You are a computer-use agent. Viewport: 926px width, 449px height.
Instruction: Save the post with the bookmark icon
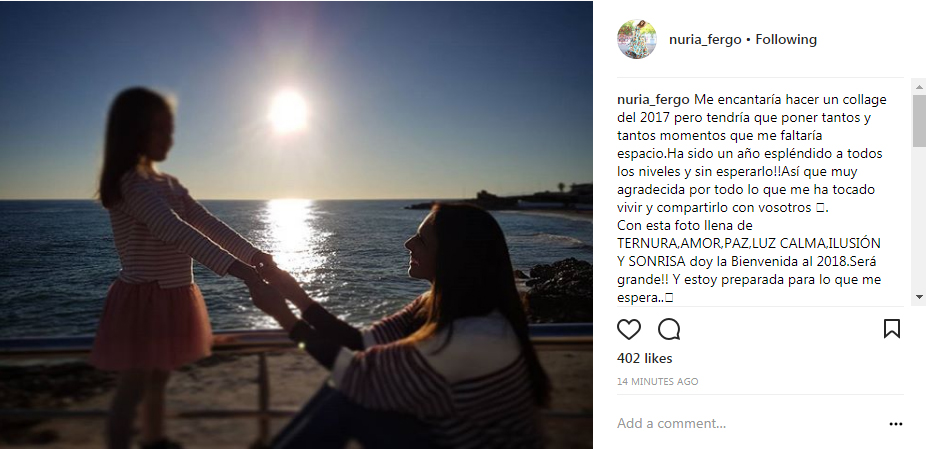tap(892, 329)
